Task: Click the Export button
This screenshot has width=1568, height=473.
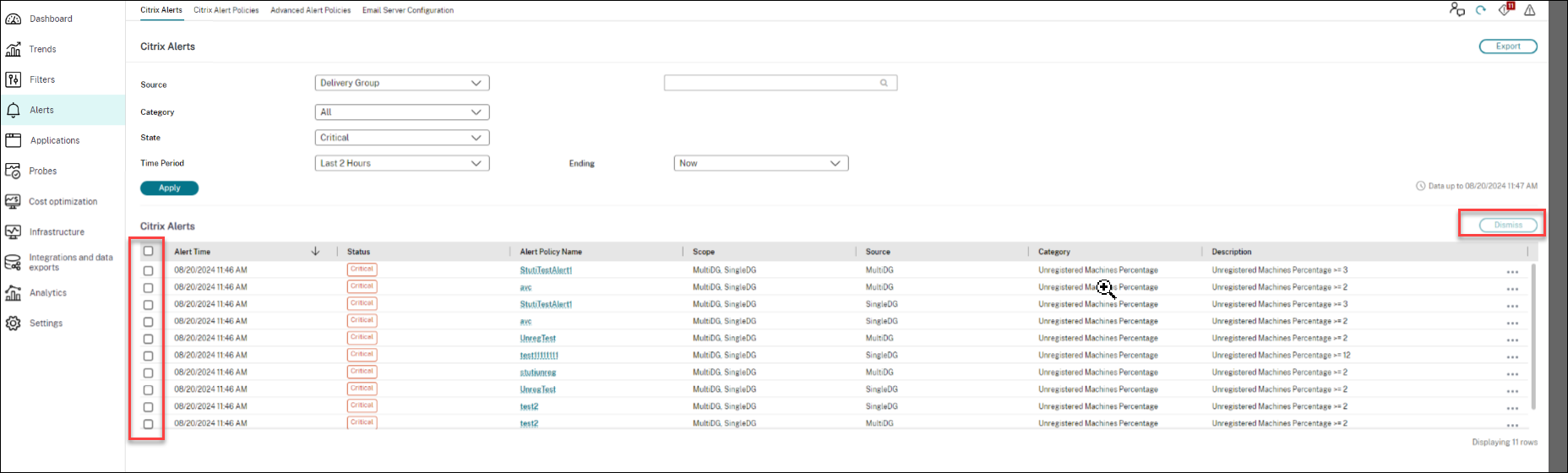Action: pos(1508,46)
